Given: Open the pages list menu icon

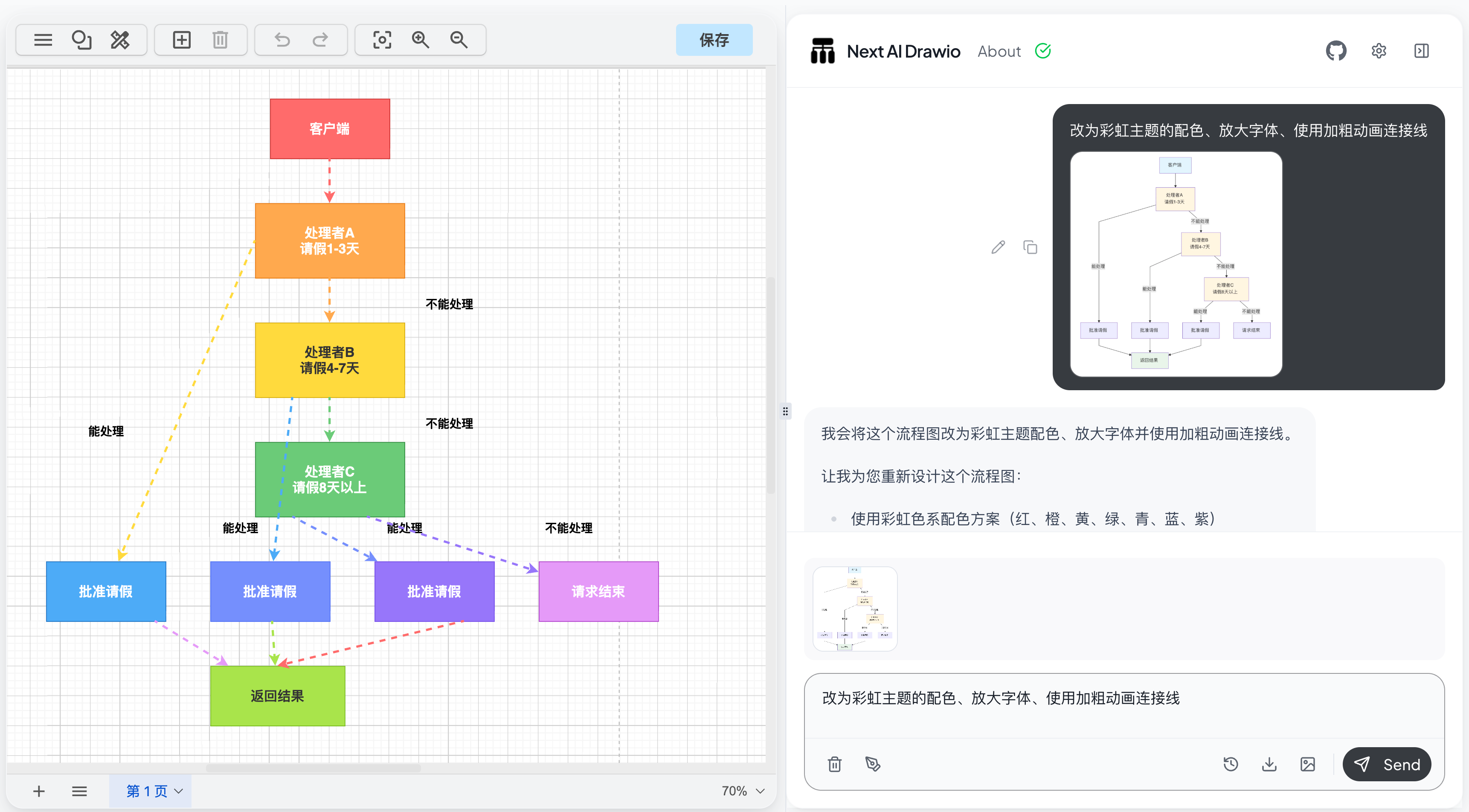Looking at the screenshot, I should click(x=79, y=791).
